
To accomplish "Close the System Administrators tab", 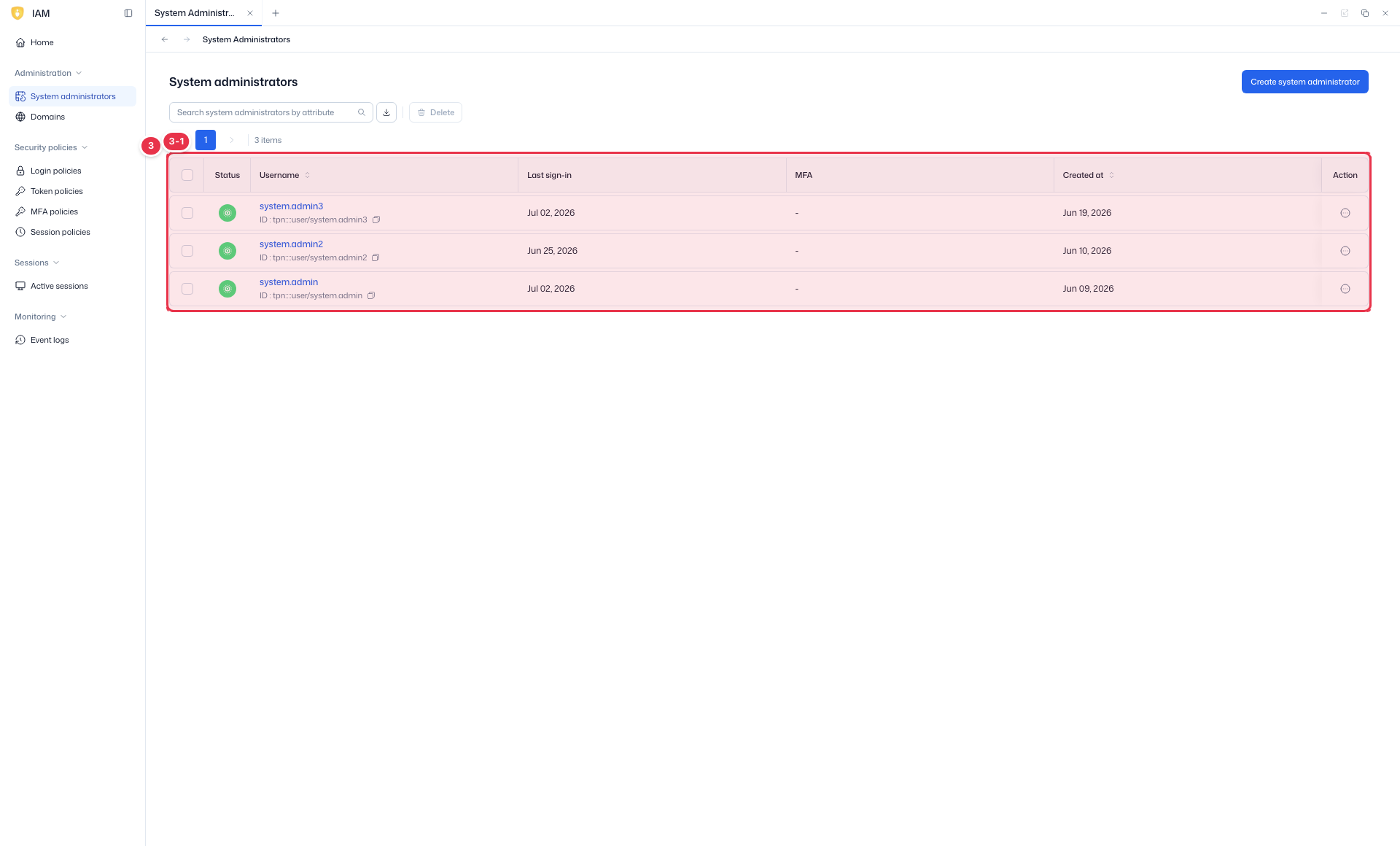I will 250,13.
